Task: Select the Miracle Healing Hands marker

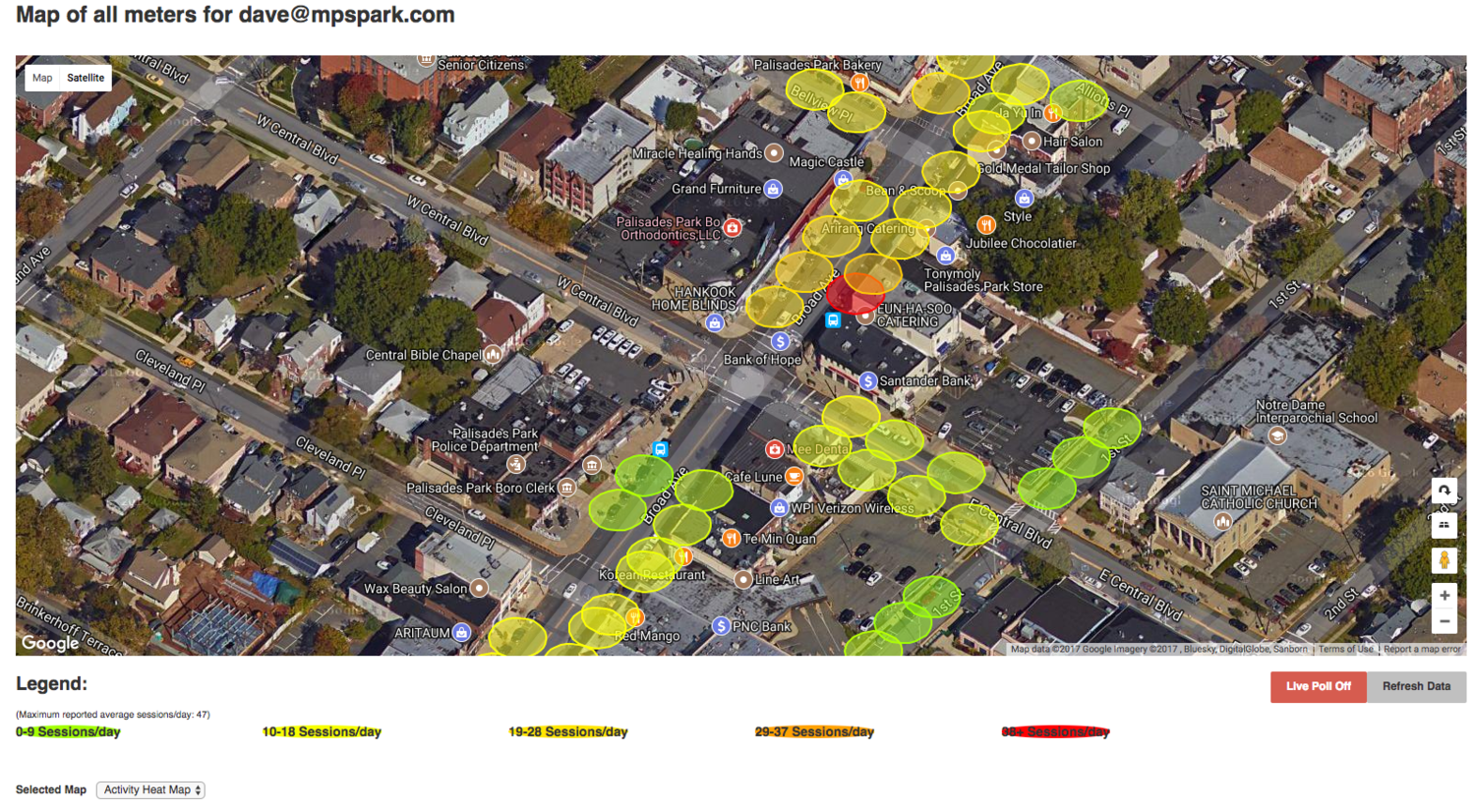Action: [x=774, y=152]
